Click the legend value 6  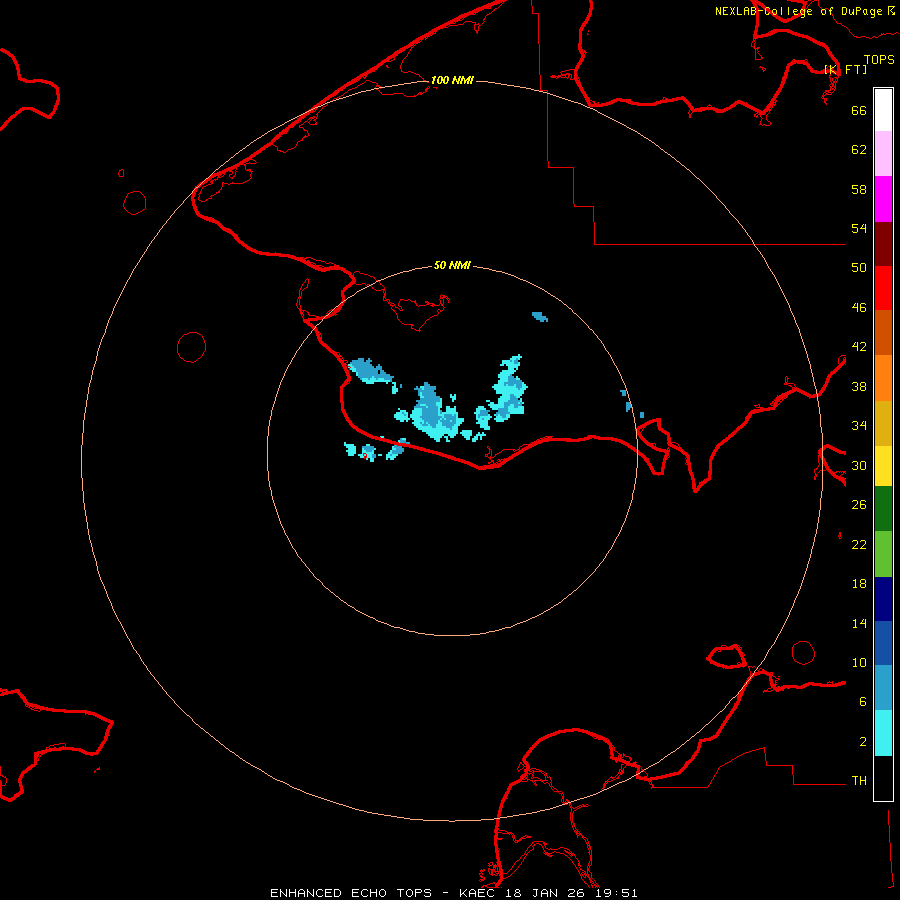point(863,702)
